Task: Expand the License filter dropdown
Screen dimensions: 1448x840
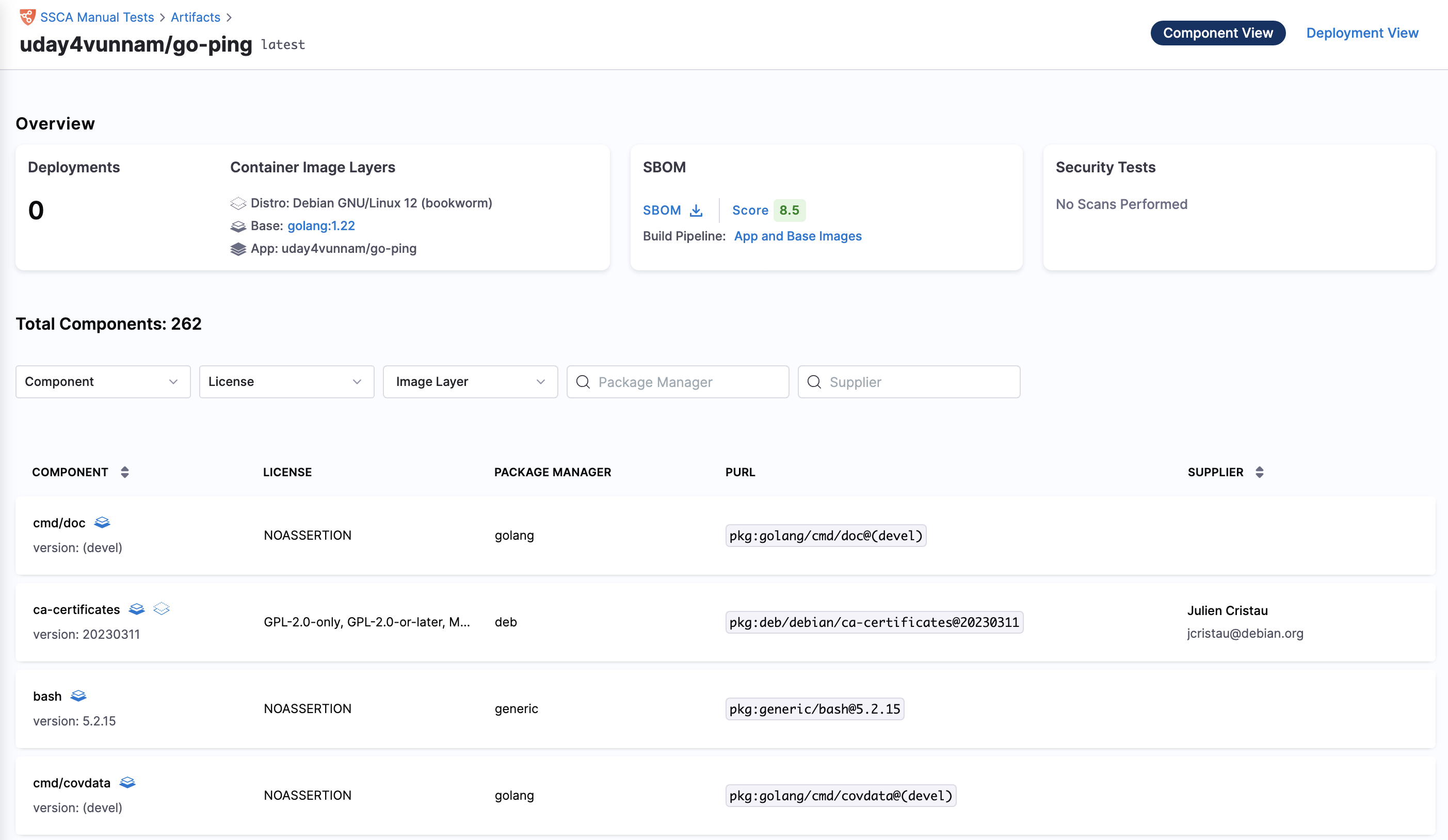Action: (x=286, y=381)
